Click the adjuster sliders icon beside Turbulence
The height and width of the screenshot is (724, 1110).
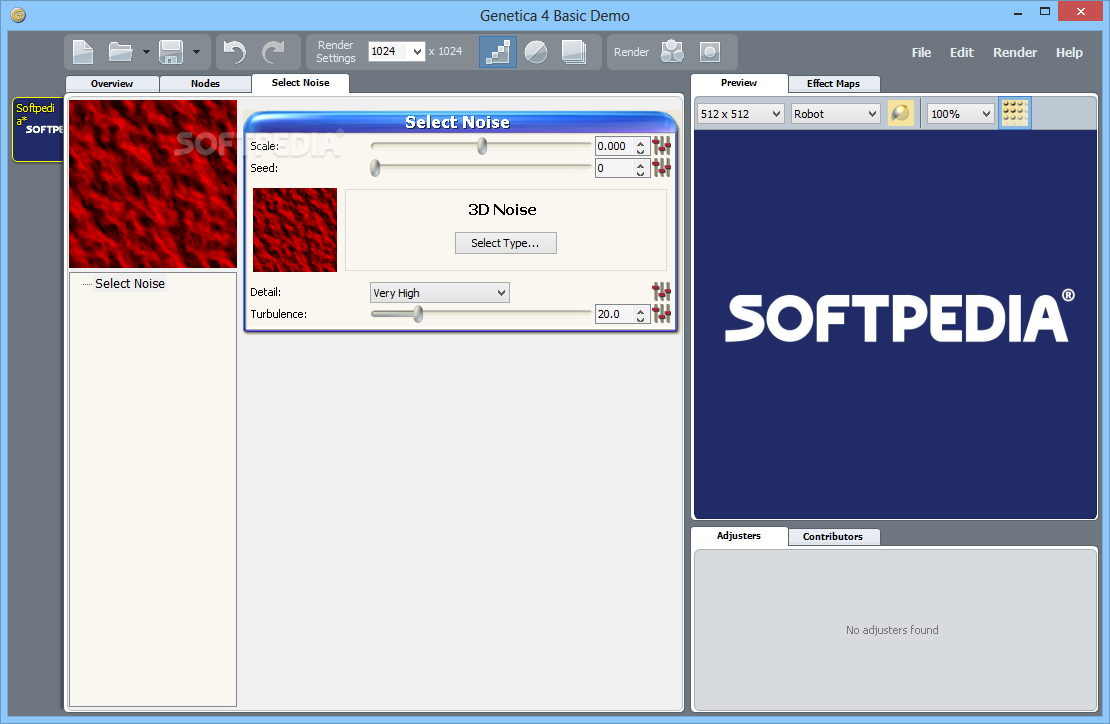pyautogui.click(x=661, y=314)
